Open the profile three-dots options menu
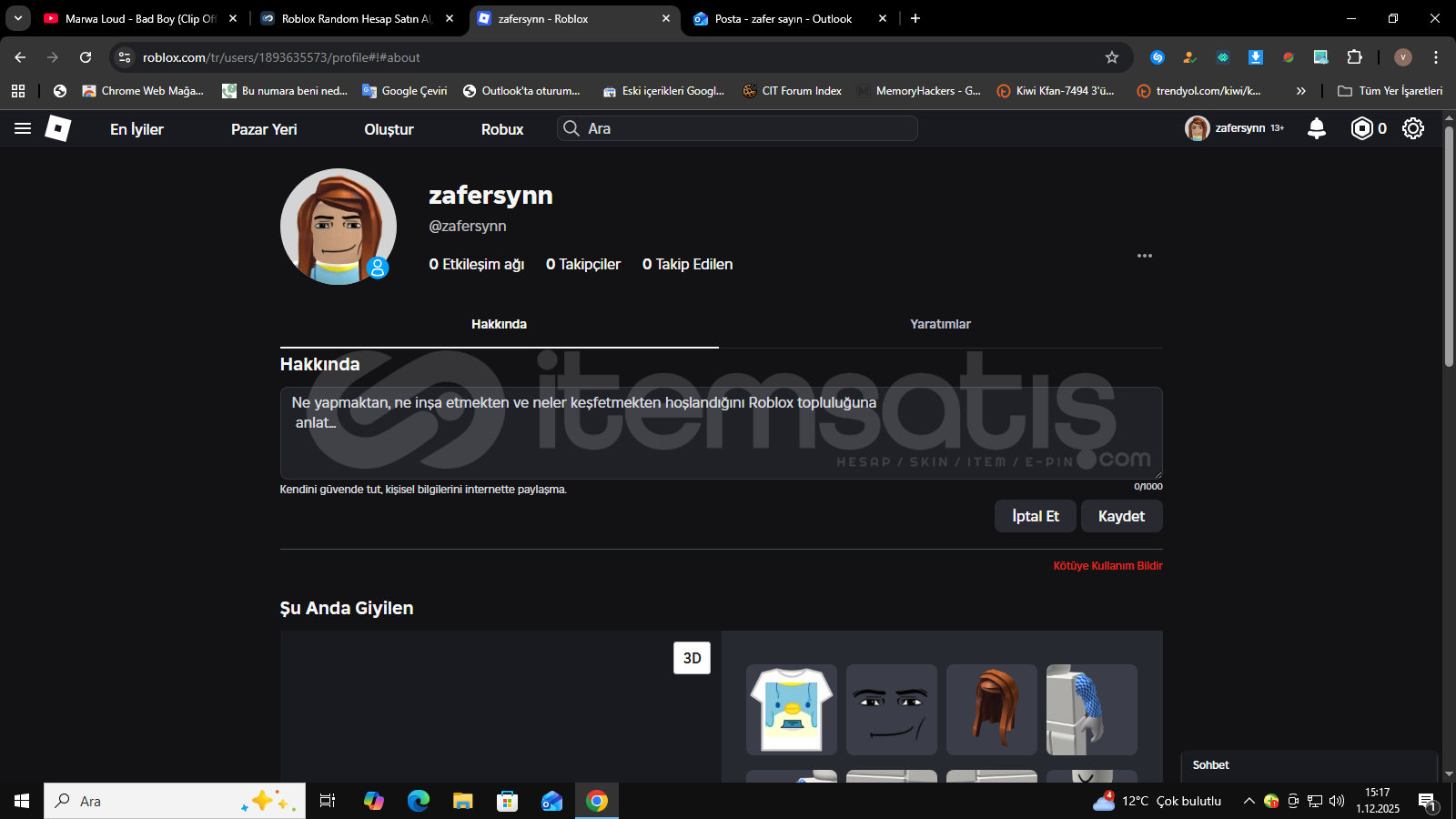Image resolution: width=1456 pixels, height=819 pixels. (1145, 256)
